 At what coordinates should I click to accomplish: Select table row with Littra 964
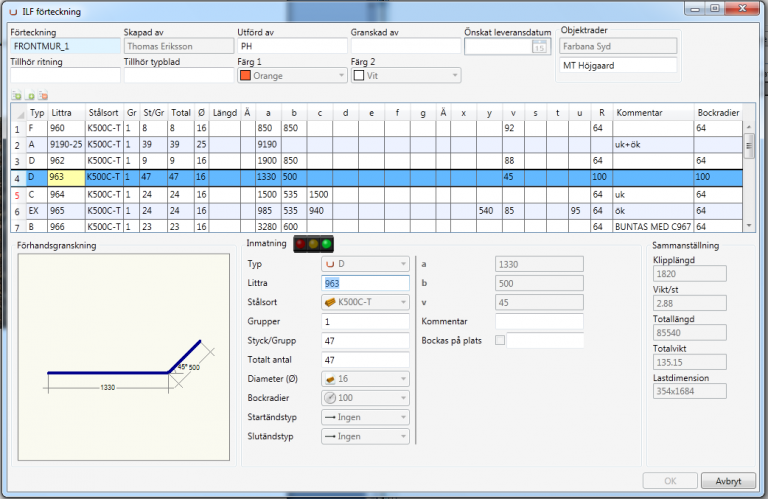click(66, 194)
